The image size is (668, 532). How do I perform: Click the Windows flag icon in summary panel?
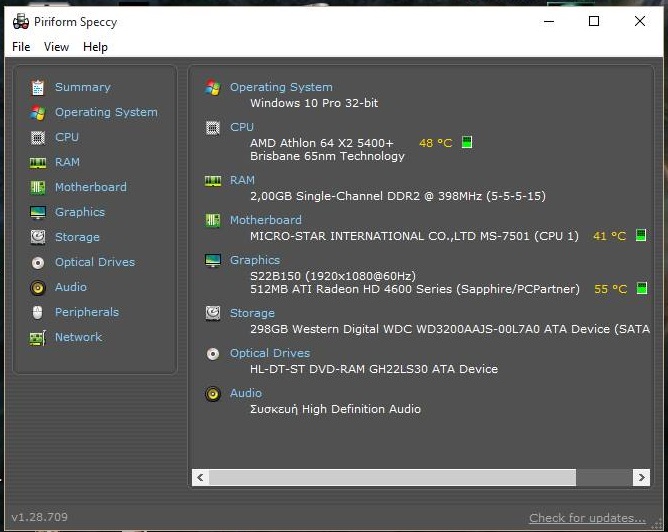(213, 87)
